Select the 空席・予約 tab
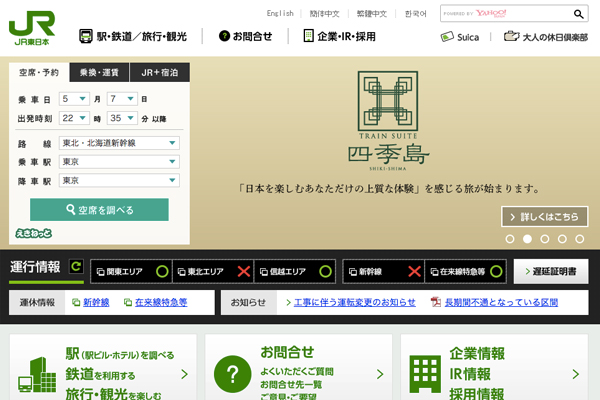 point(39,72)
